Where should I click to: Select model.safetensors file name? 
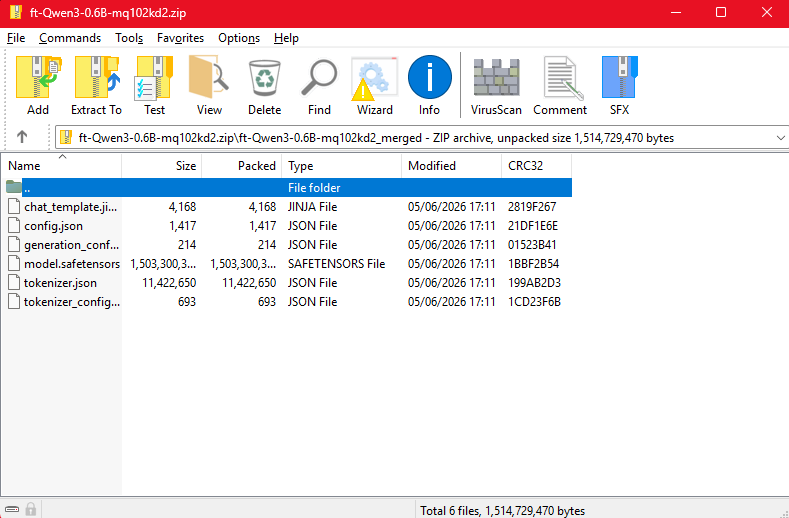[x=72, y=264]
